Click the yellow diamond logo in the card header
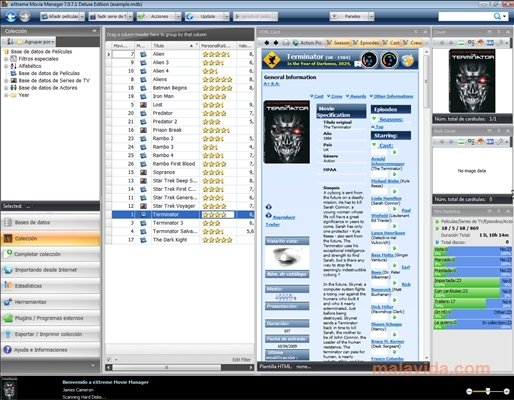The width and height of the screenshot is (514, 400). click(272, 60)
